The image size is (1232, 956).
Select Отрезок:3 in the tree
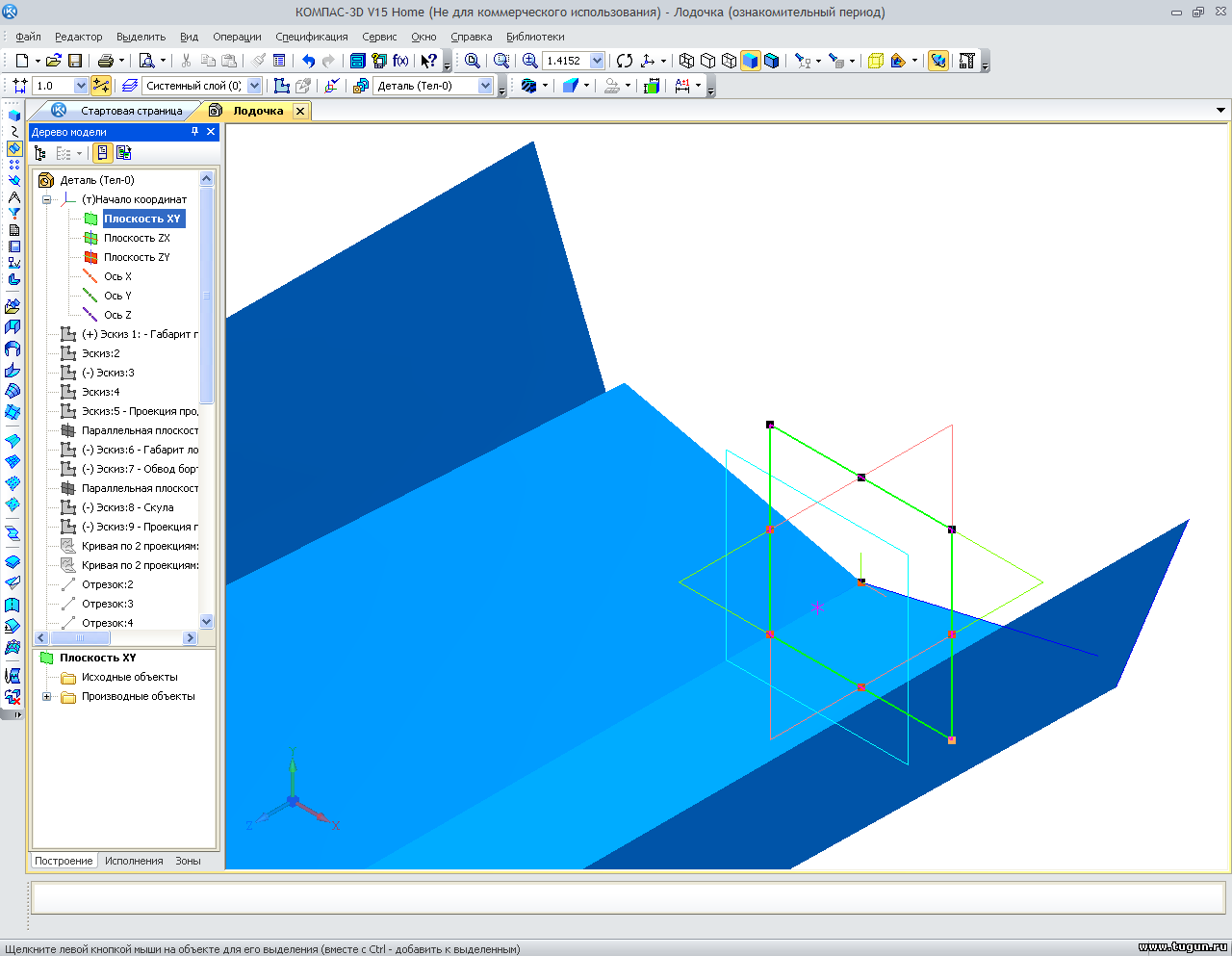pos(107,604)
